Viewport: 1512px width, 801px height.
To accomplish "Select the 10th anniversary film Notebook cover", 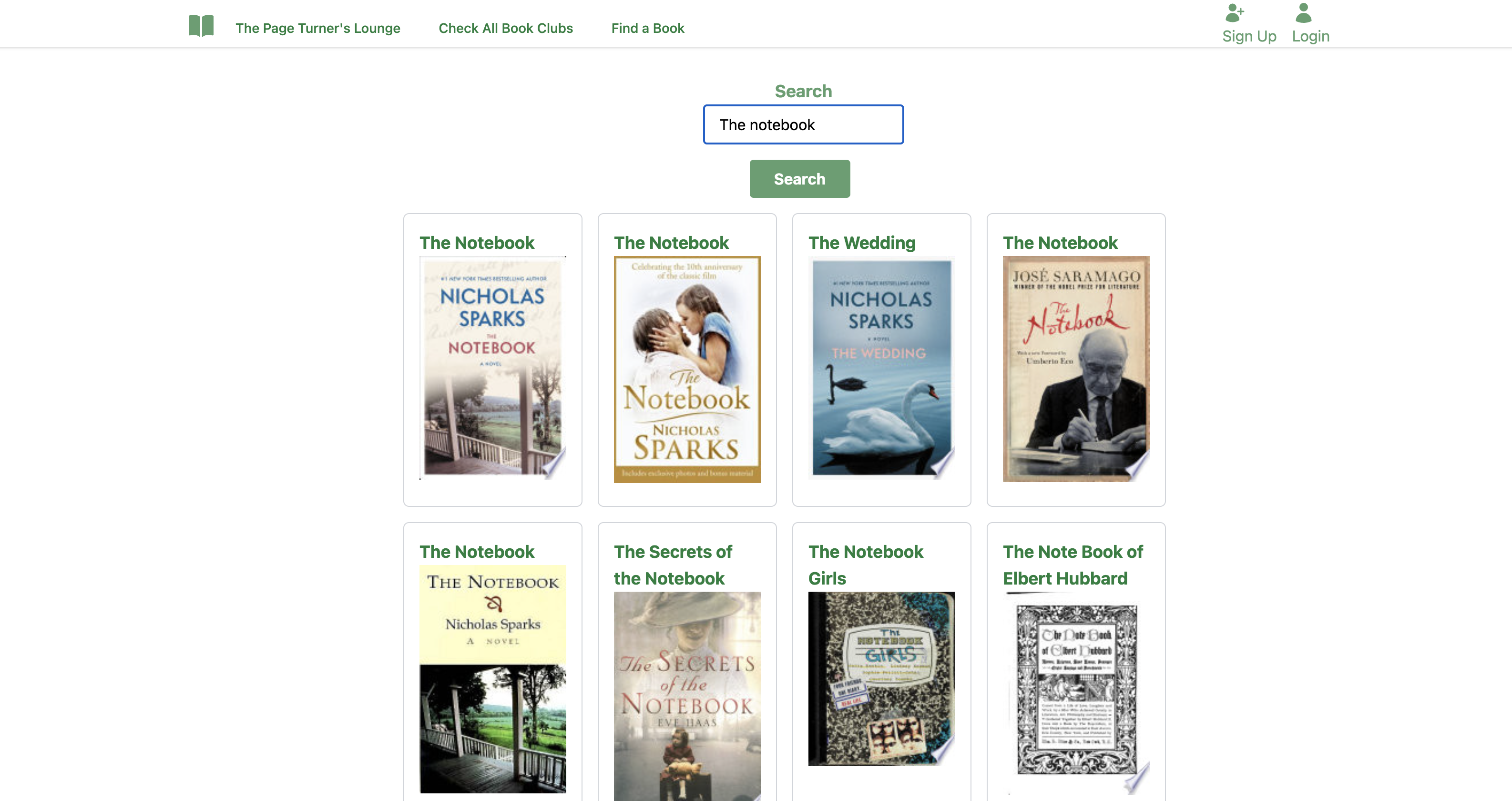I will click(x=687, y=370).
